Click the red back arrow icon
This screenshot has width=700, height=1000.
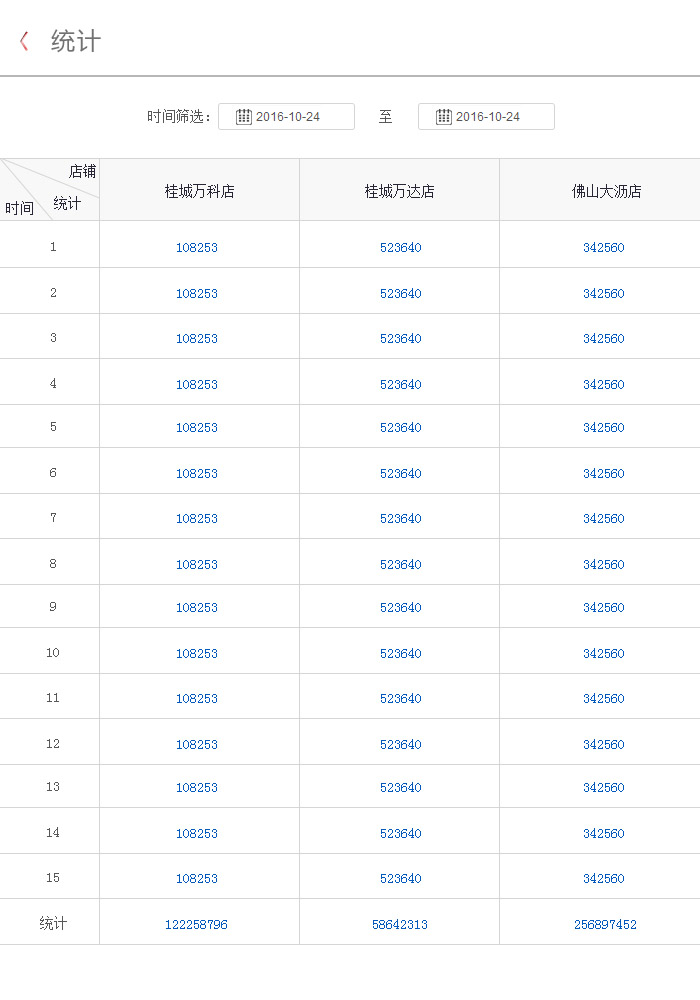[24, 41]
